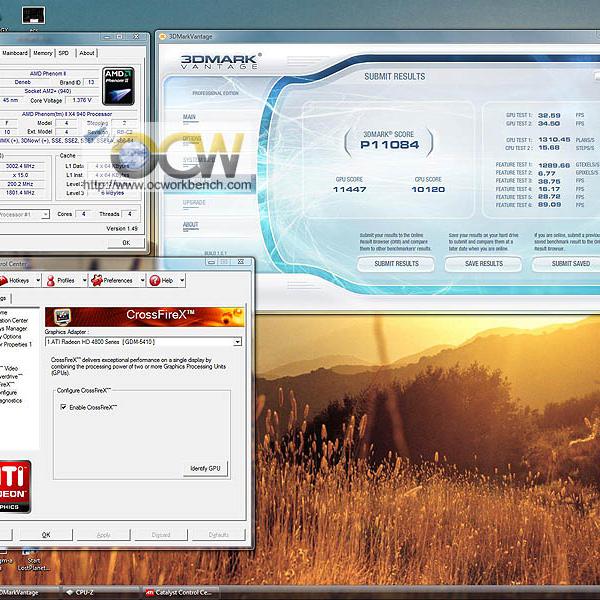Switch to the SPD tab in CPU-Z
This screenshot has height=600, width=600.
coord(64,53)
